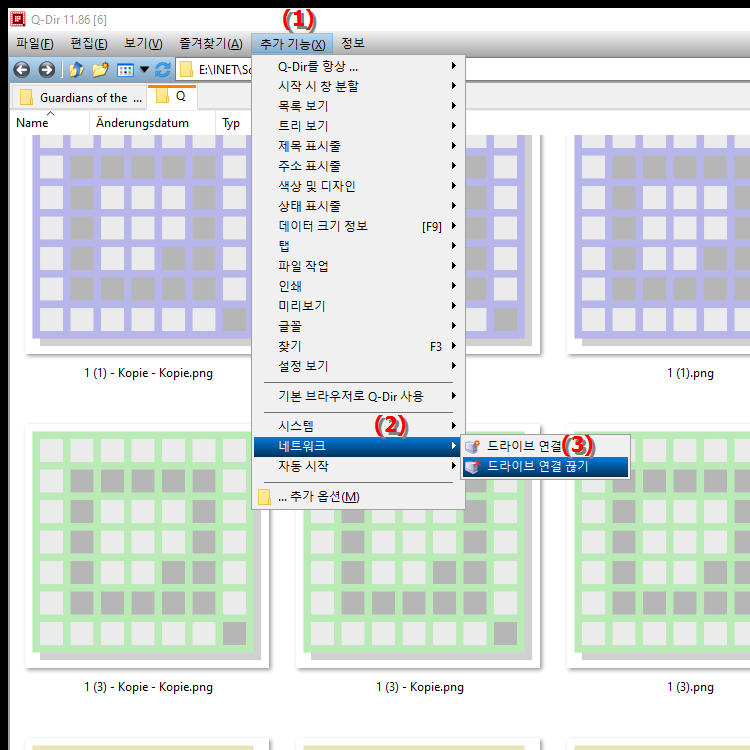This screenshot has width=750, height=750.
Task: Expand the Q-Dir를 항상 ... submenu
Action: [359, 66]
